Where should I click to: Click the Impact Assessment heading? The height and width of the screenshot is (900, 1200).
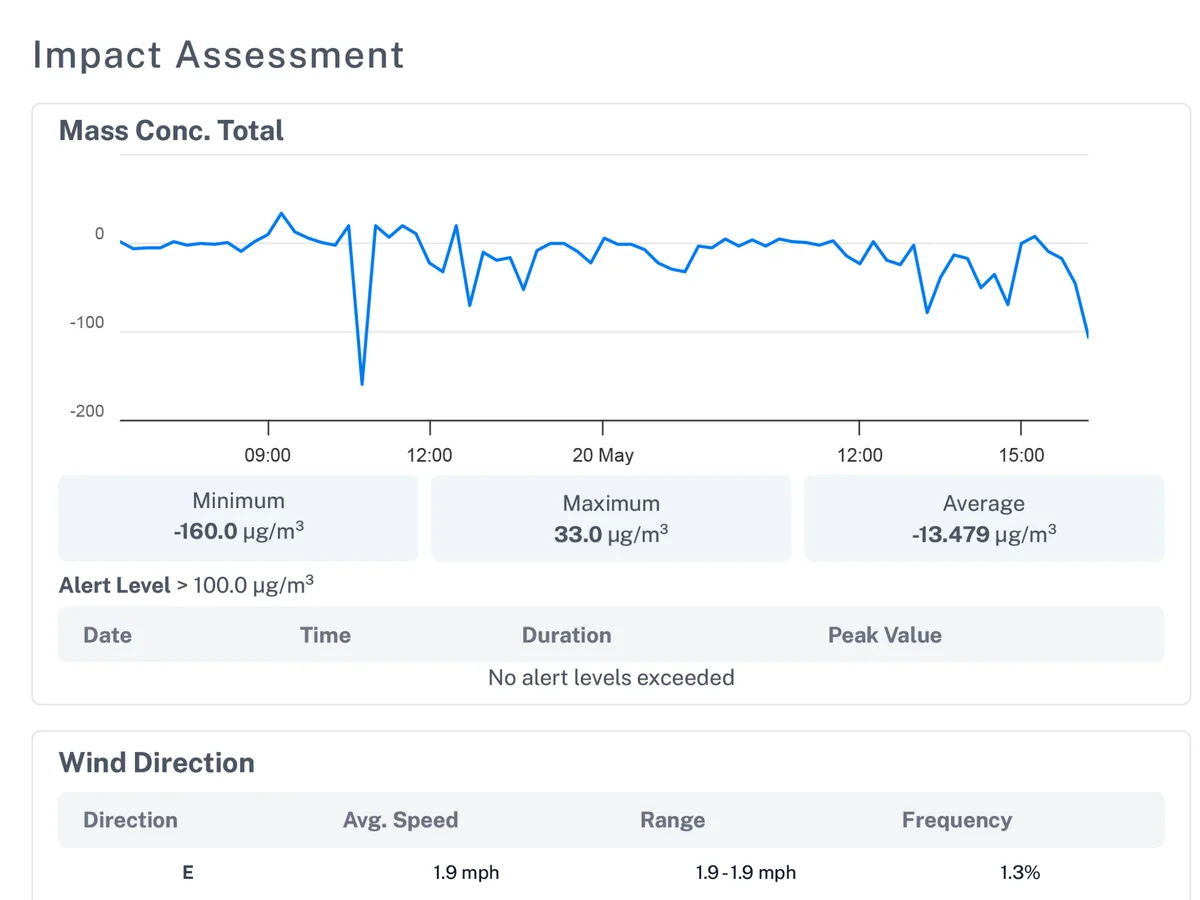click(x=218, y=54)
